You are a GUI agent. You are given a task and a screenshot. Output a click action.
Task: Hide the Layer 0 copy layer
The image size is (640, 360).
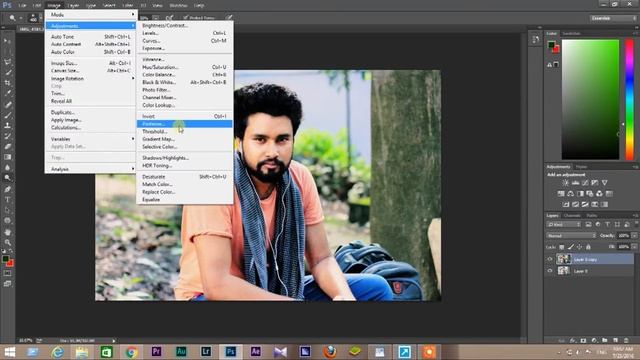(550, 259)
